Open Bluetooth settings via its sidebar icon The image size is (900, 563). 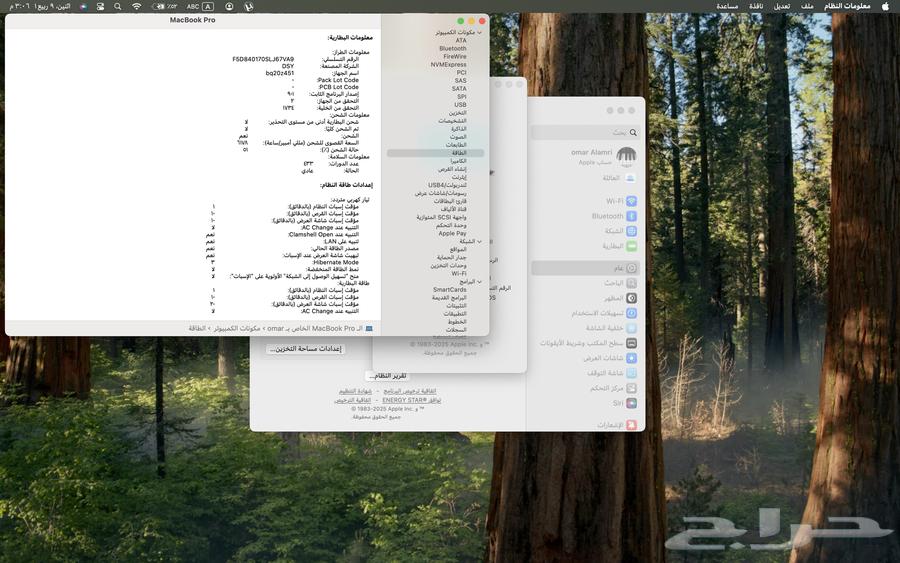click(631, 216)
